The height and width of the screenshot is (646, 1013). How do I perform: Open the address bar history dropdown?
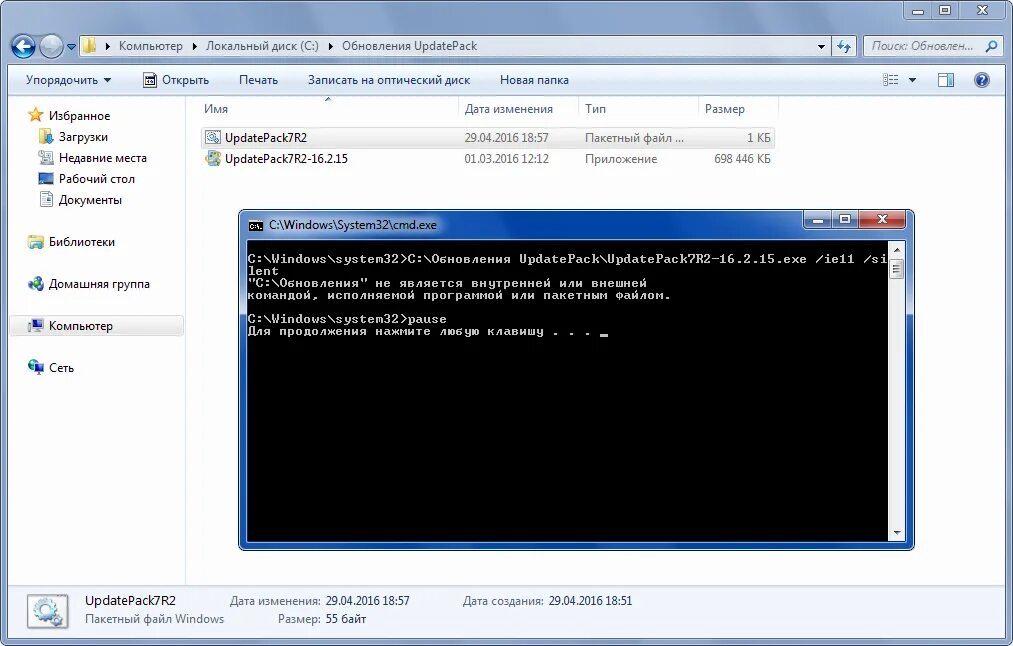pyautogui.click(x=821, y=47)
